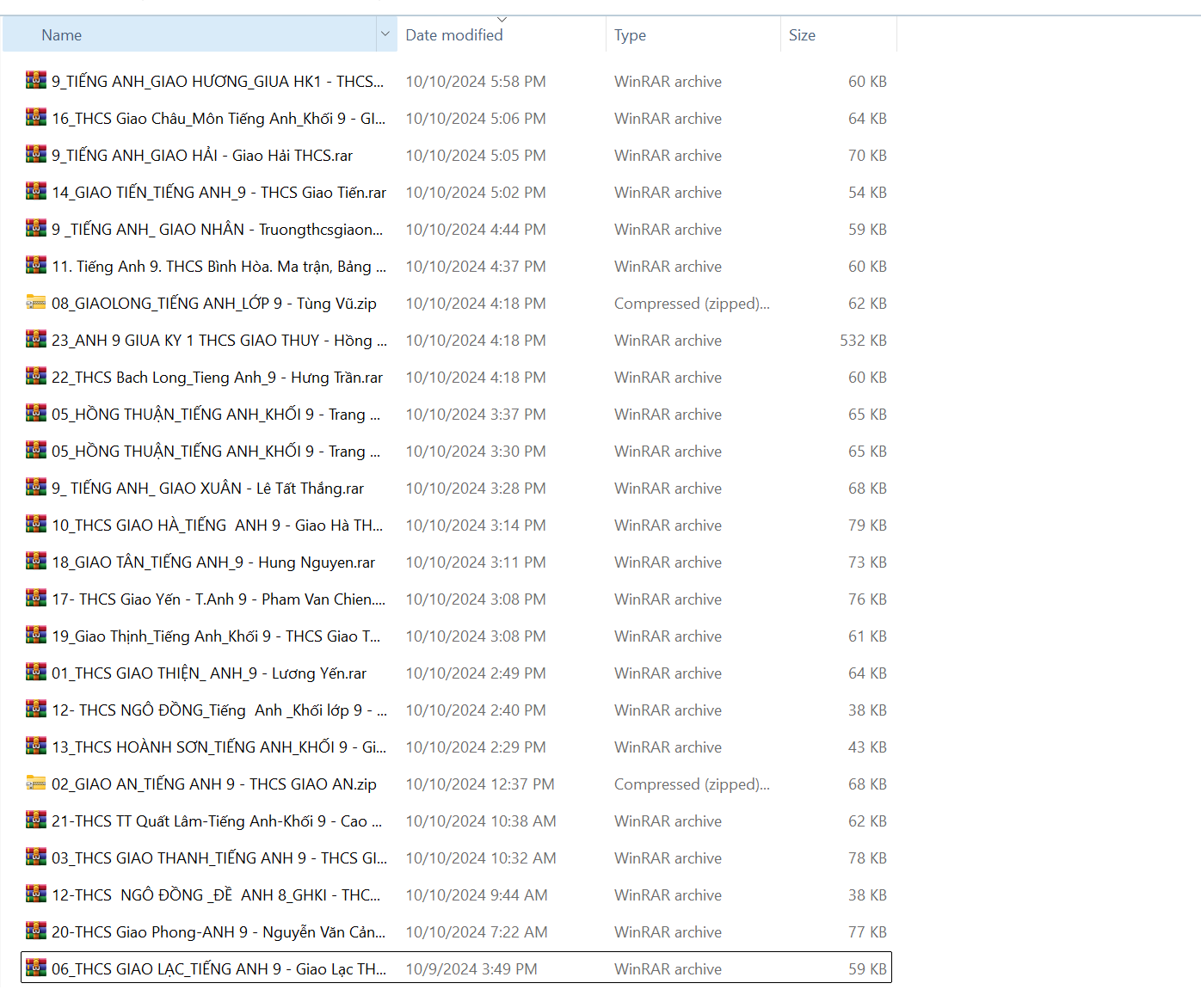Click Compressed (zipped) type for 02_GIAO AN file
Viewport: 1201px width, 1008px height.
click(x=692, y=784)
